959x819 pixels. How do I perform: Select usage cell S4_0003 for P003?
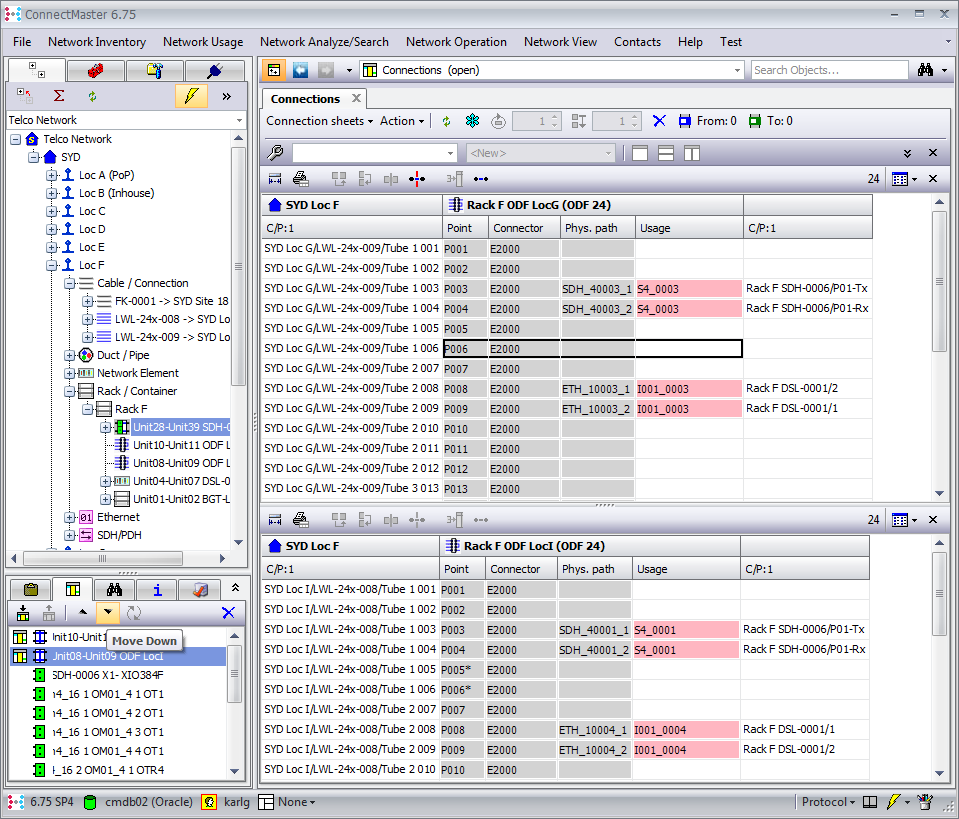point(689,289)
